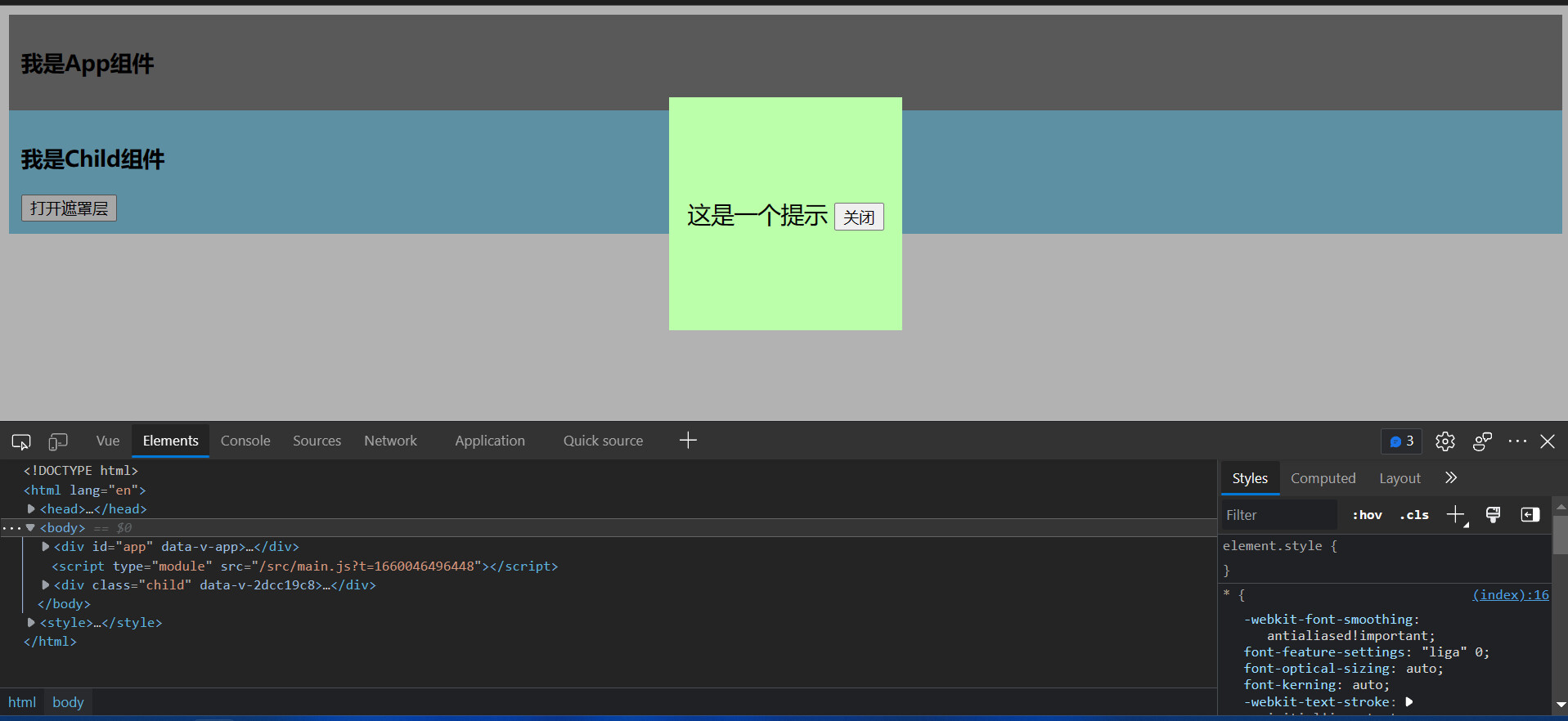Toggle the .cls class editor
Screen dimensions: 1568x721
(1414, 515)
